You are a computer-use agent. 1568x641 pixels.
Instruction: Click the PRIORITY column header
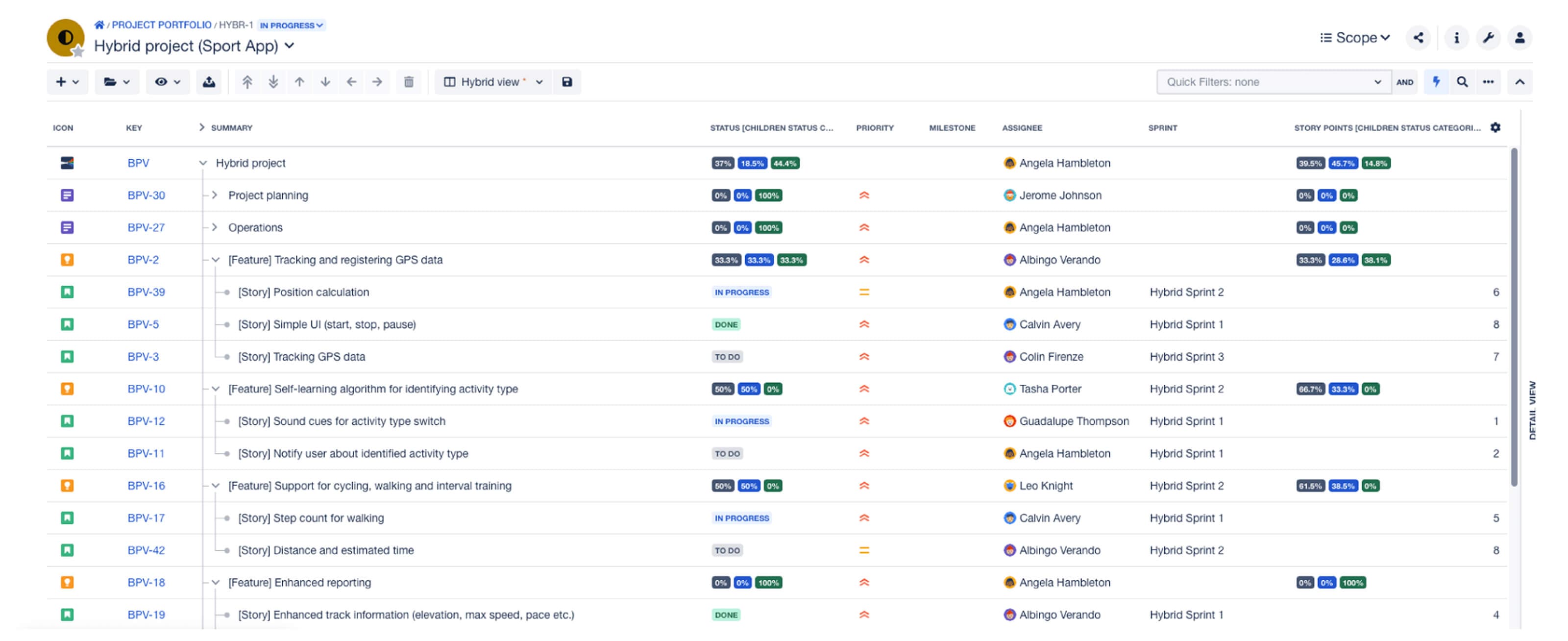coord(875,128)
